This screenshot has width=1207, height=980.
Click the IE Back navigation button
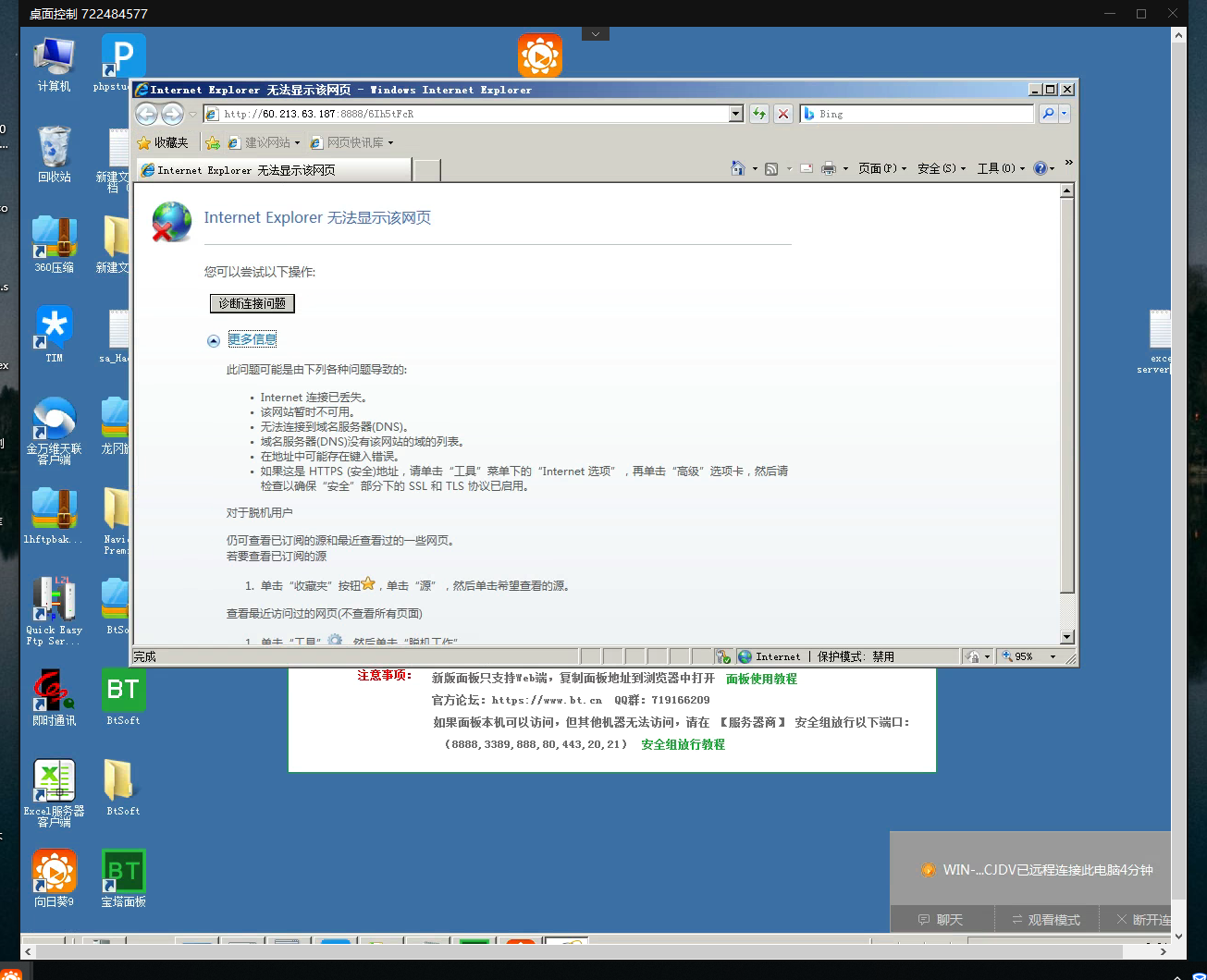(x=146, y=114)
